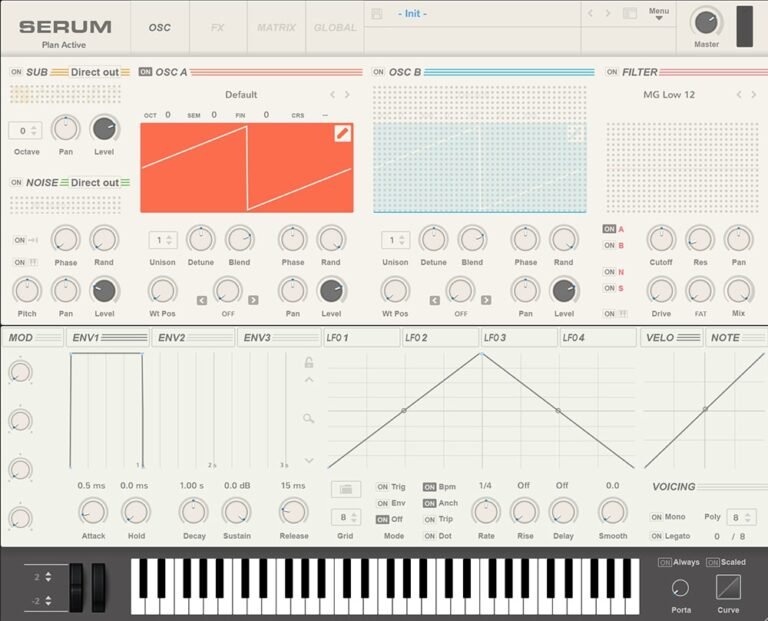Toggle OSC A ON switch
768x621 pixels.
(x=145, y=72)
